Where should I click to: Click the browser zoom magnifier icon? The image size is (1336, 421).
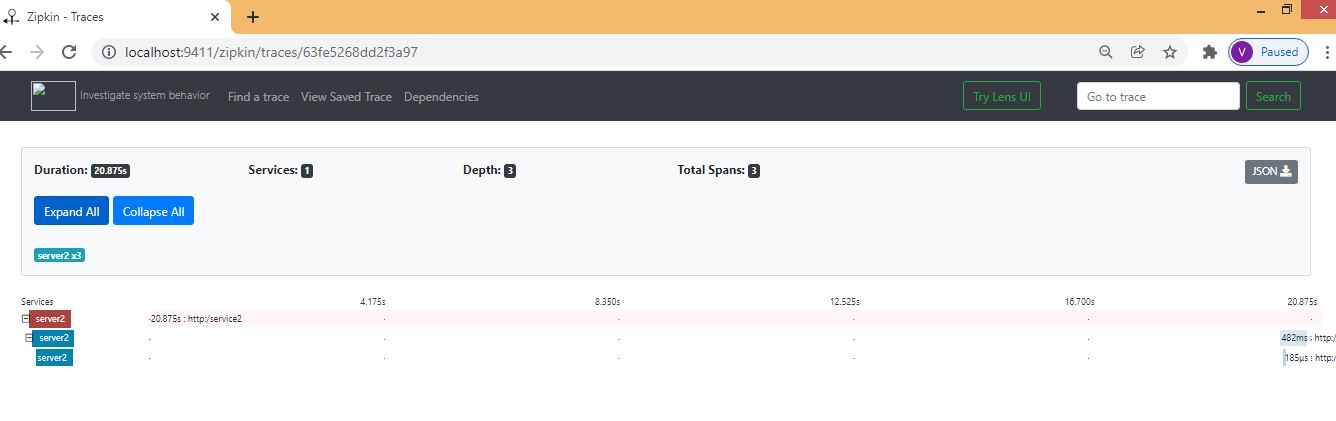(x=1105, y=52)
